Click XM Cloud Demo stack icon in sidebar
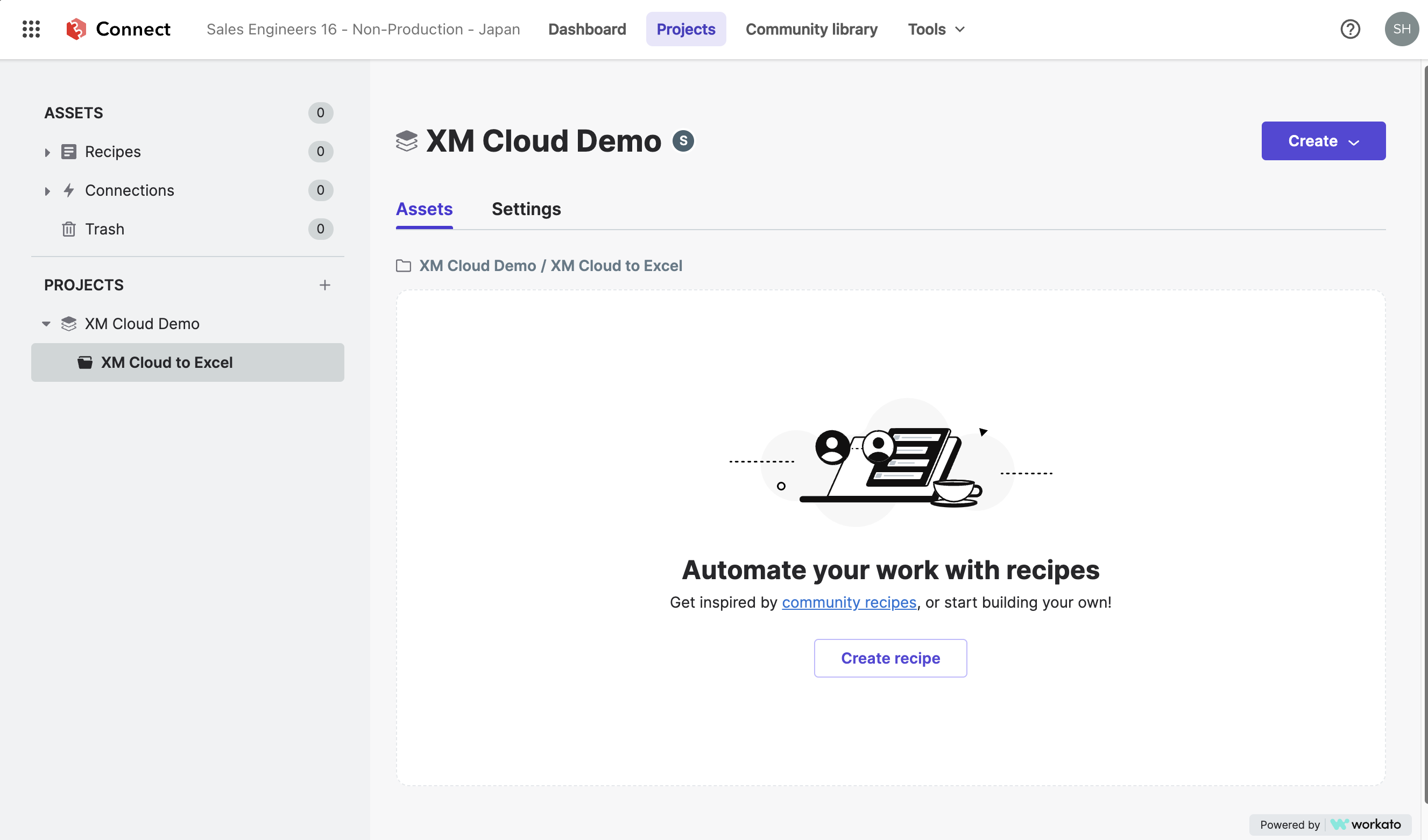The image size is (1428, 840). (68, 323)
